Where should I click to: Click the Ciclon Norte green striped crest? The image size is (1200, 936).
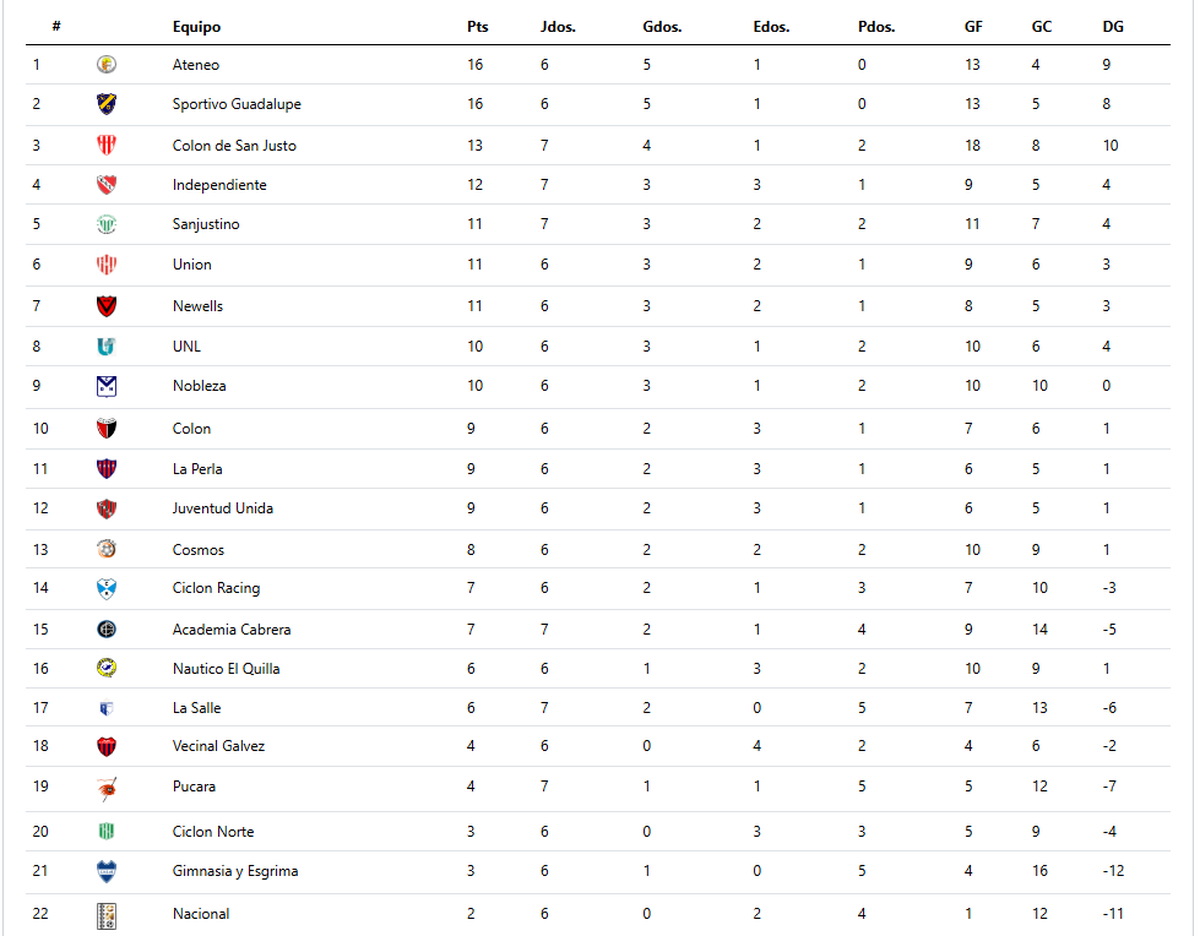click(x=106, y=831)
